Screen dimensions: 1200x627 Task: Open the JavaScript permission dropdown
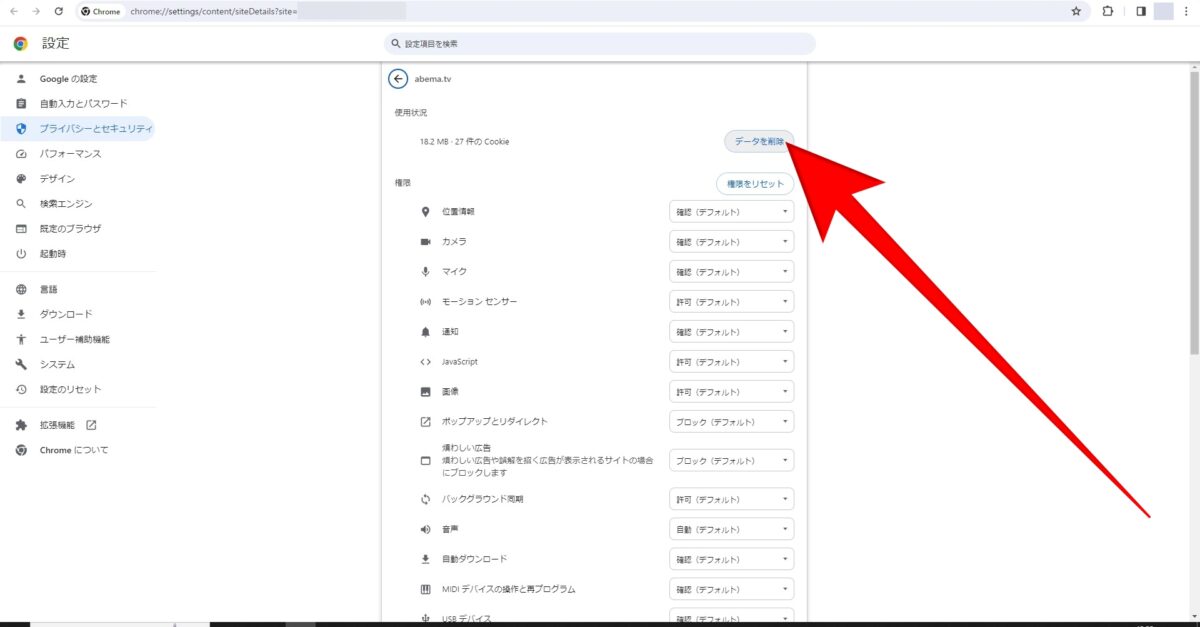click(730, 361)
